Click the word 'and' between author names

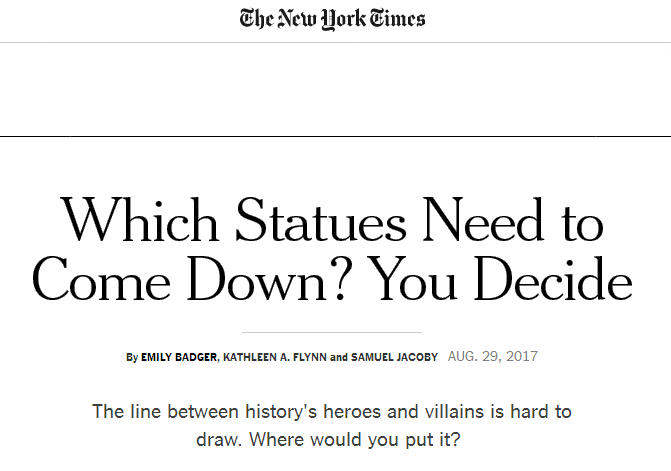pos(339,357)
